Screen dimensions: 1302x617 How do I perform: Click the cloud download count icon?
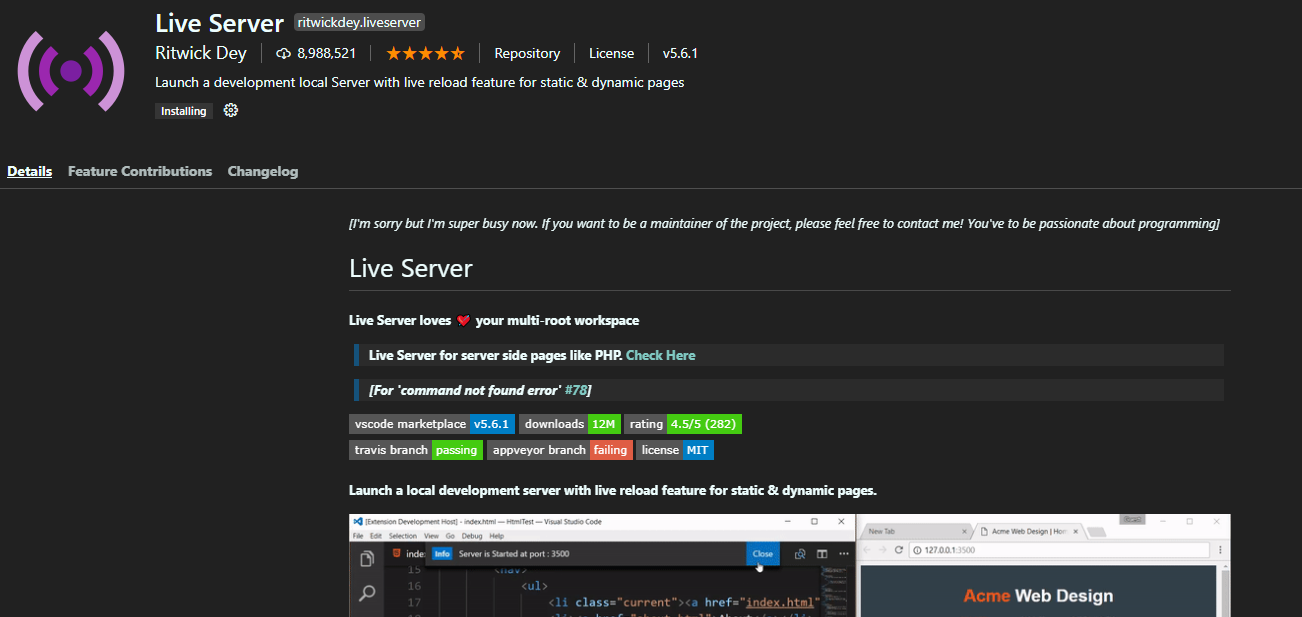tap(284, 53)
